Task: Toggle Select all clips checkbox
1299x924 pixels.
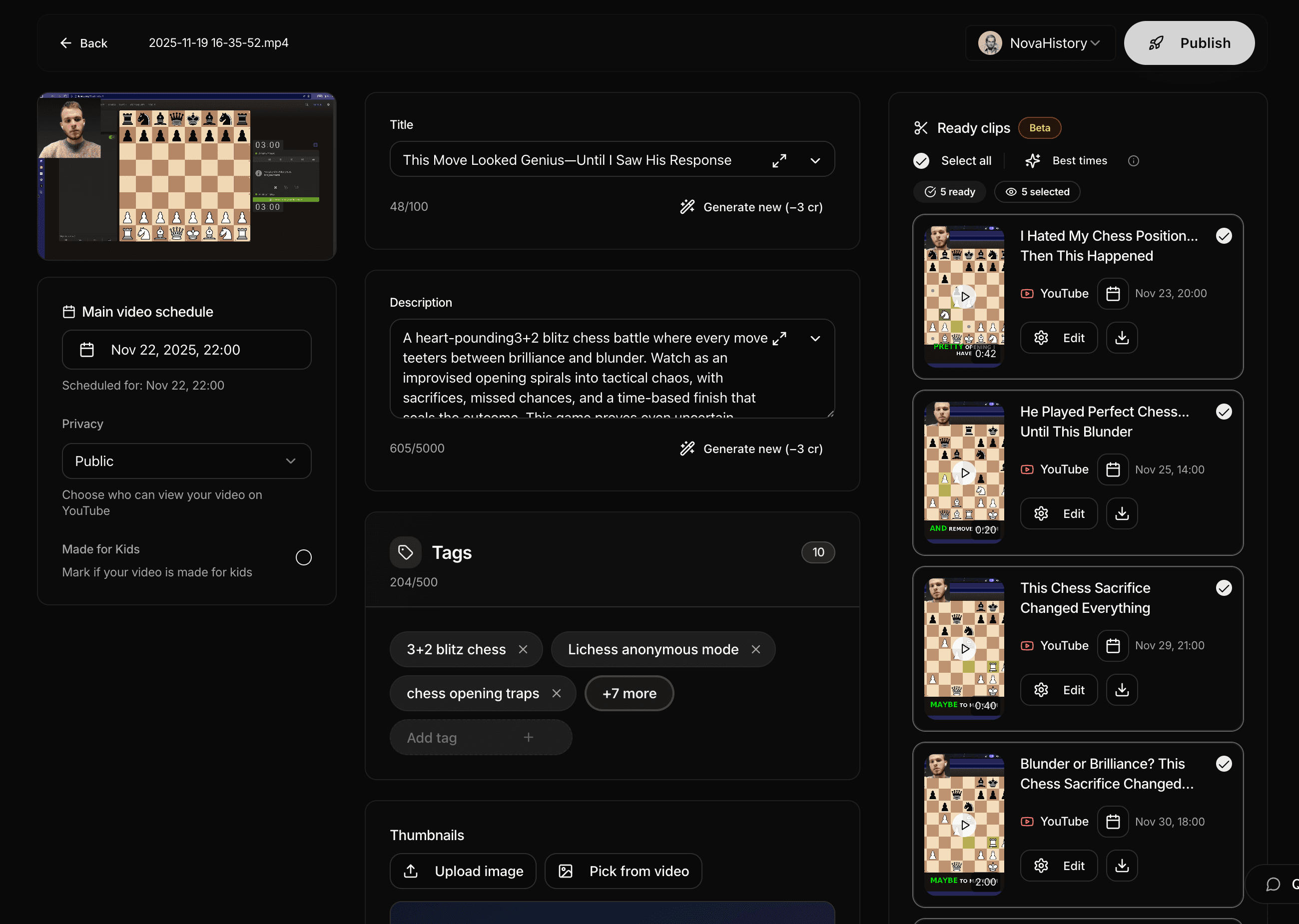Action: pos(921,161)
